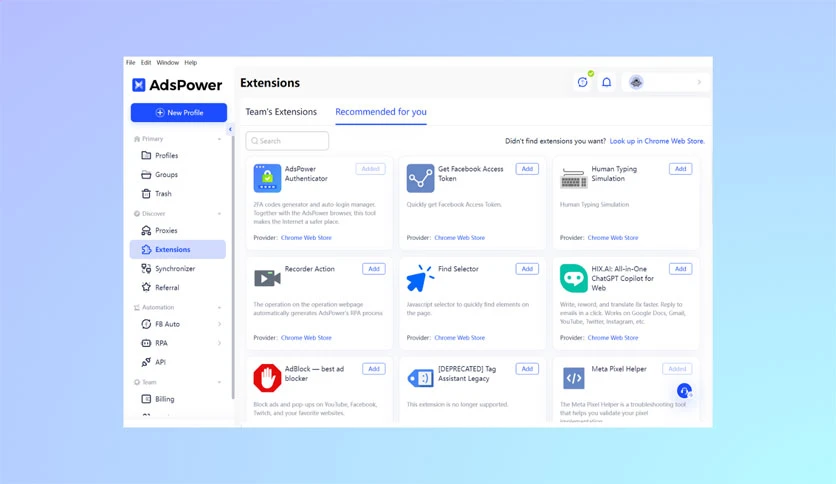Screen dimensions: 836x484
Task: Open the notifications bell
Action: click(x=607, y=82)
